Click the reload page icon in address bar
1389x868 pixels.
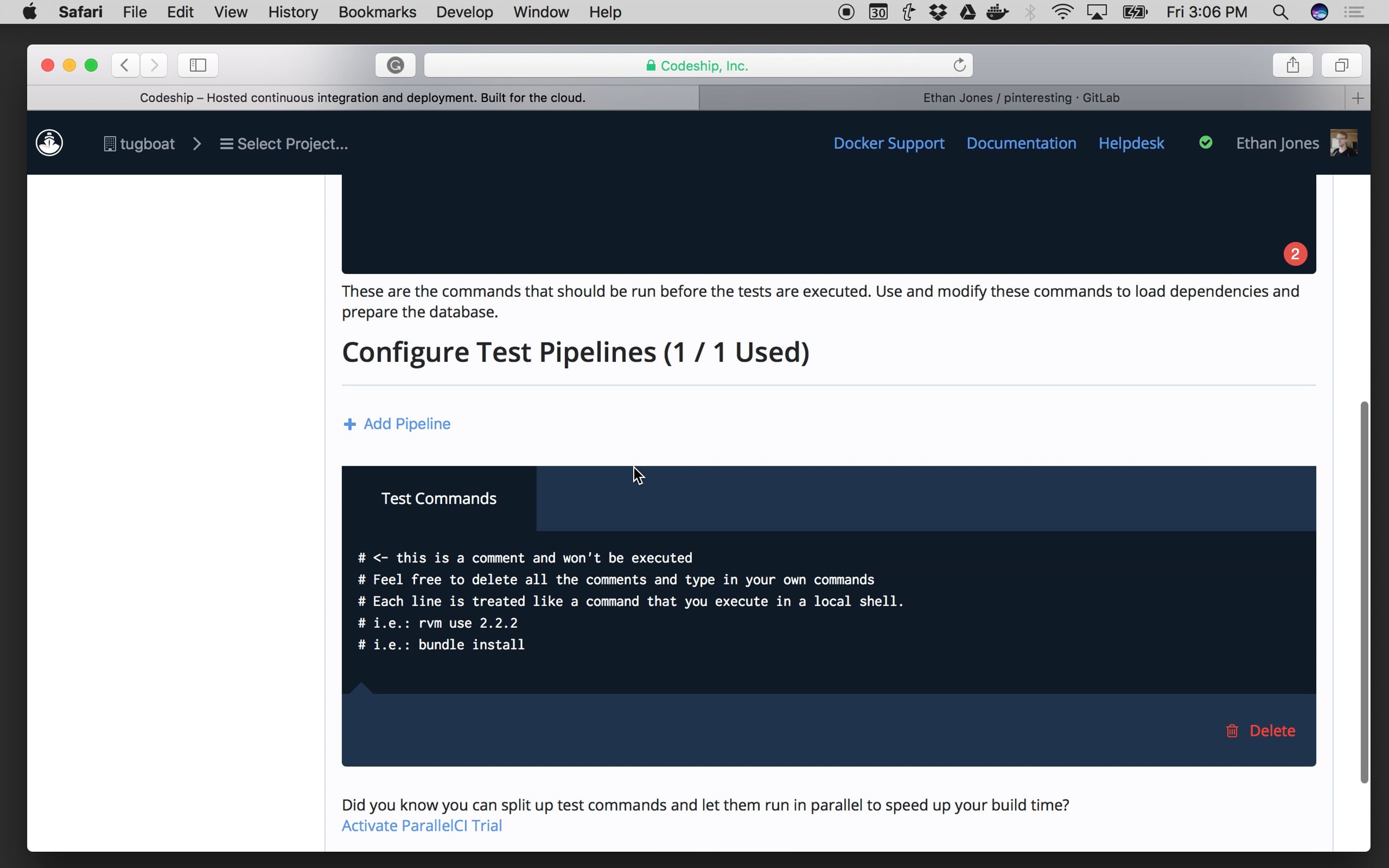[x=959, y=65]
